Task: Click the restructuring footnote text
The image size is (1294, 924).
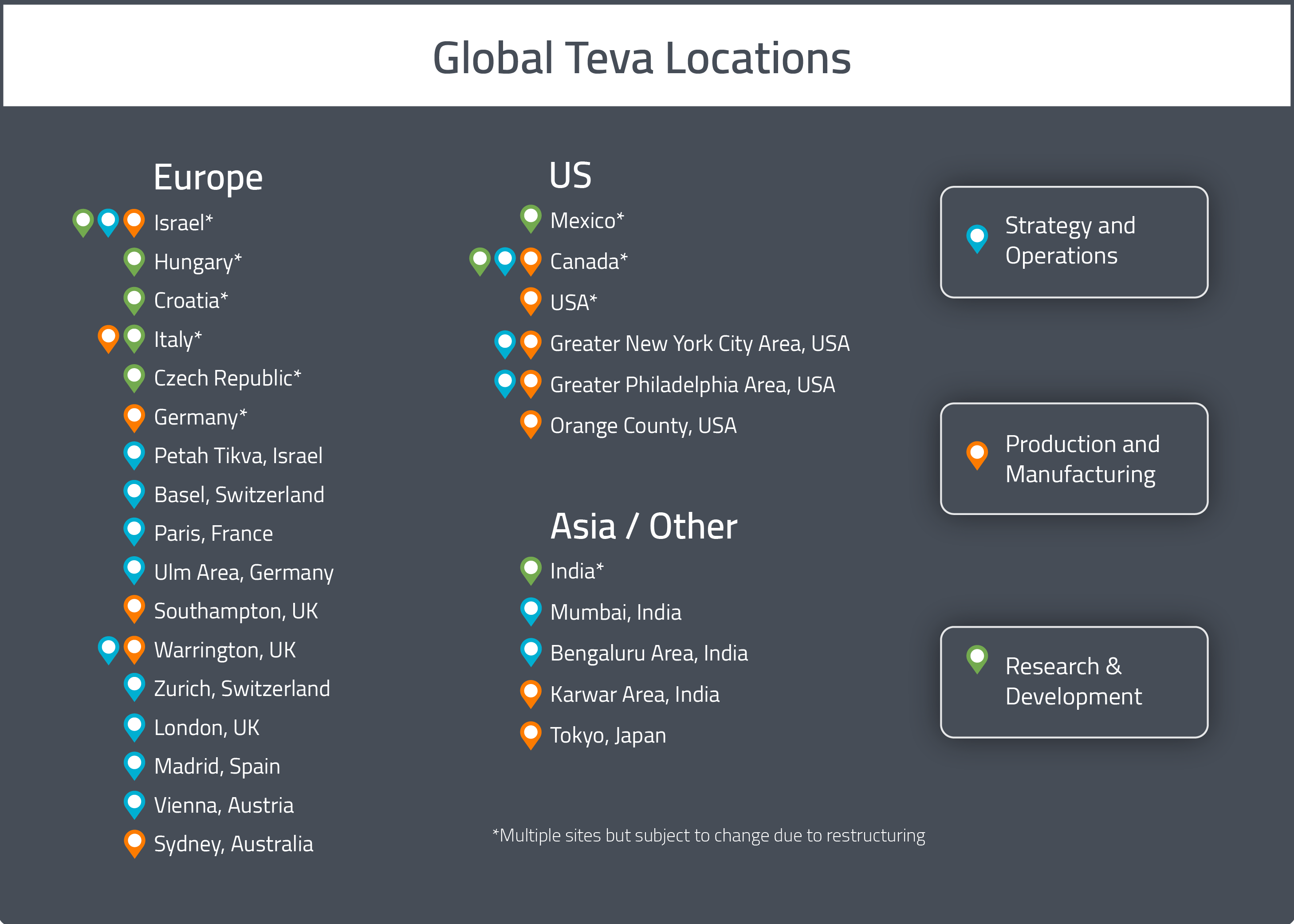Action: click(x=708, y=835)
